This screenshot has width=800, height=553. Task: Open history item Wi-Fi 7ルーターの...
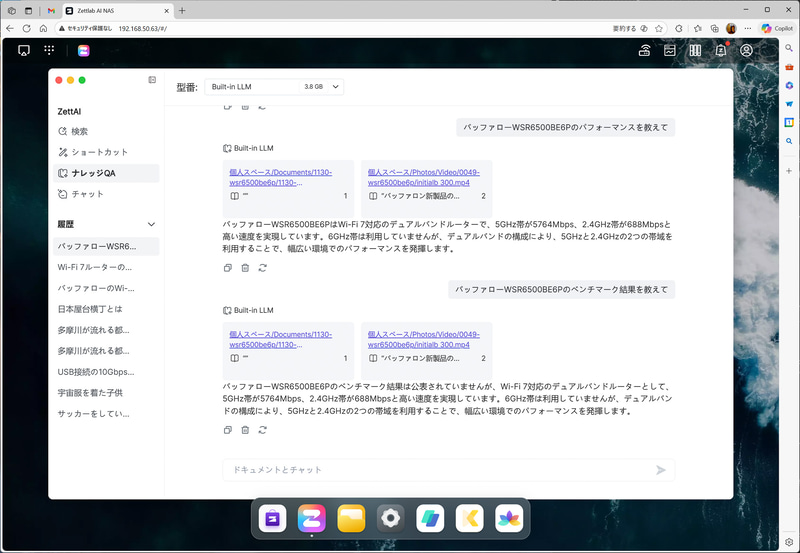pyautogui.click(x=106, y=267)
